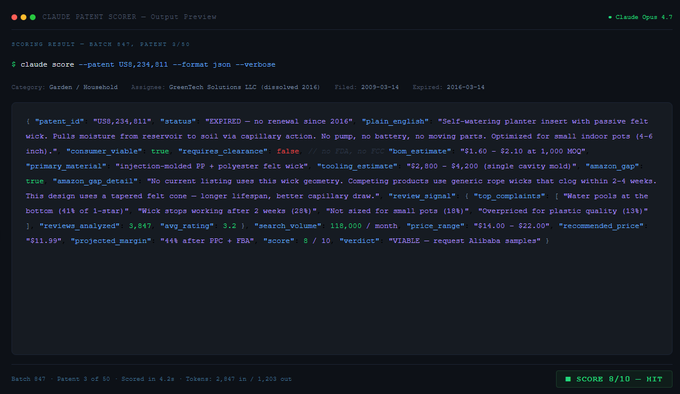Click the "requires_clearance" JSON key

point(223,151)
